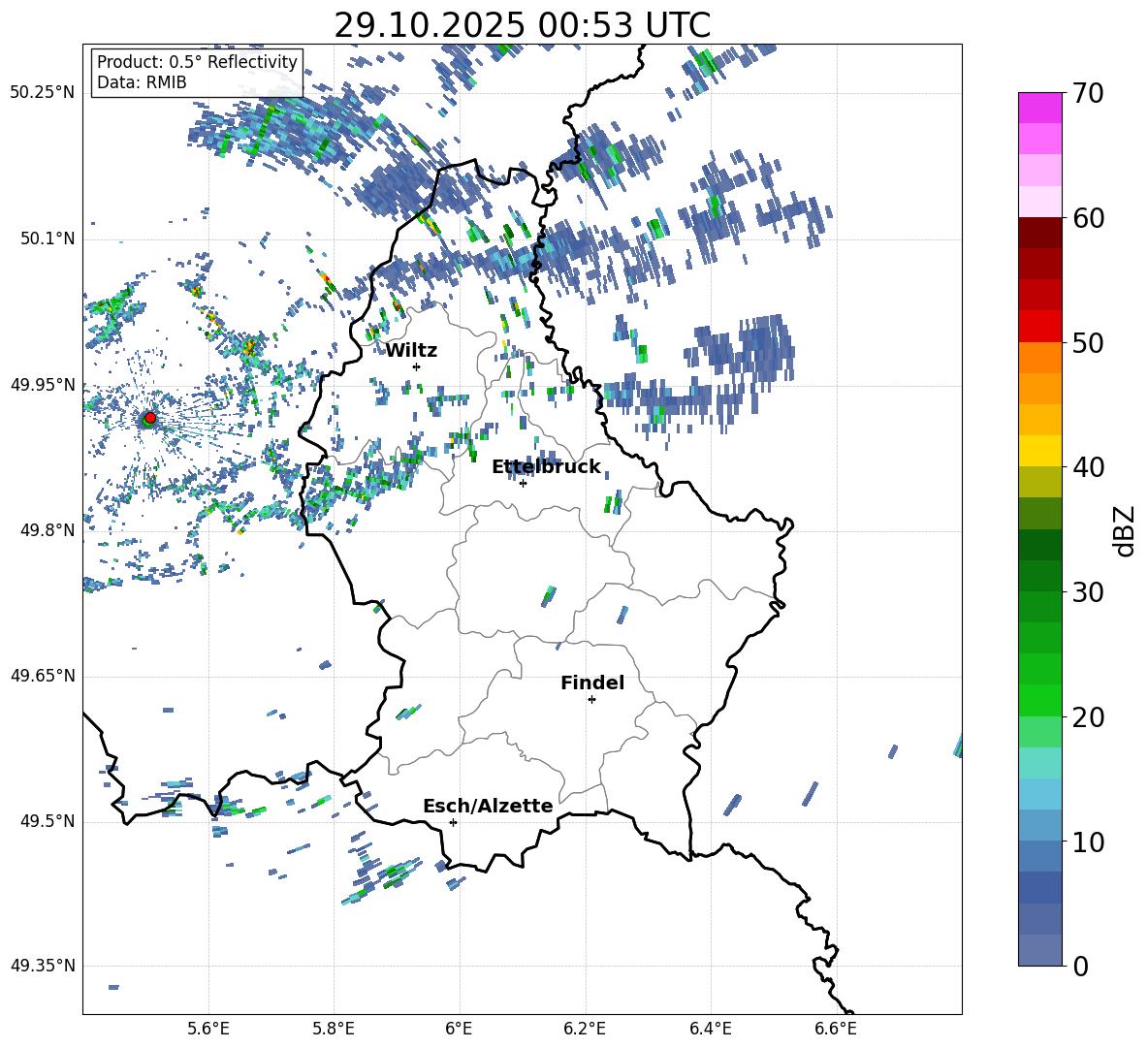Image resolution: width=1148 pixels, height=1048 pixels.
Task: Click the Esch/Alzette station cross marker
Action: [x=453, y=822]
